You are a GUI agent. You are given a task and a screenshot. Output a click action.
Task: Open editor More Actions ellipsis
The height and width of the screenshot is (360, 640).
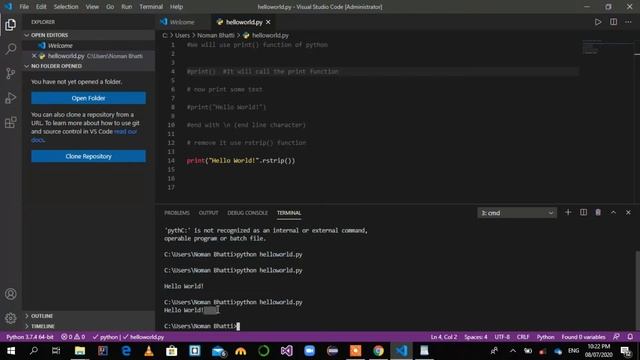pyautogui.click(x=628, y=22)
